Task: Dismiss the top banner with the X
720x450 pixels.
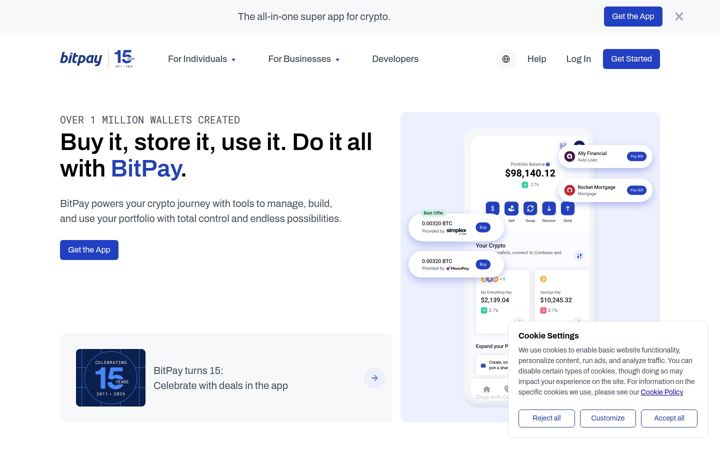Action: coord(679,17)
